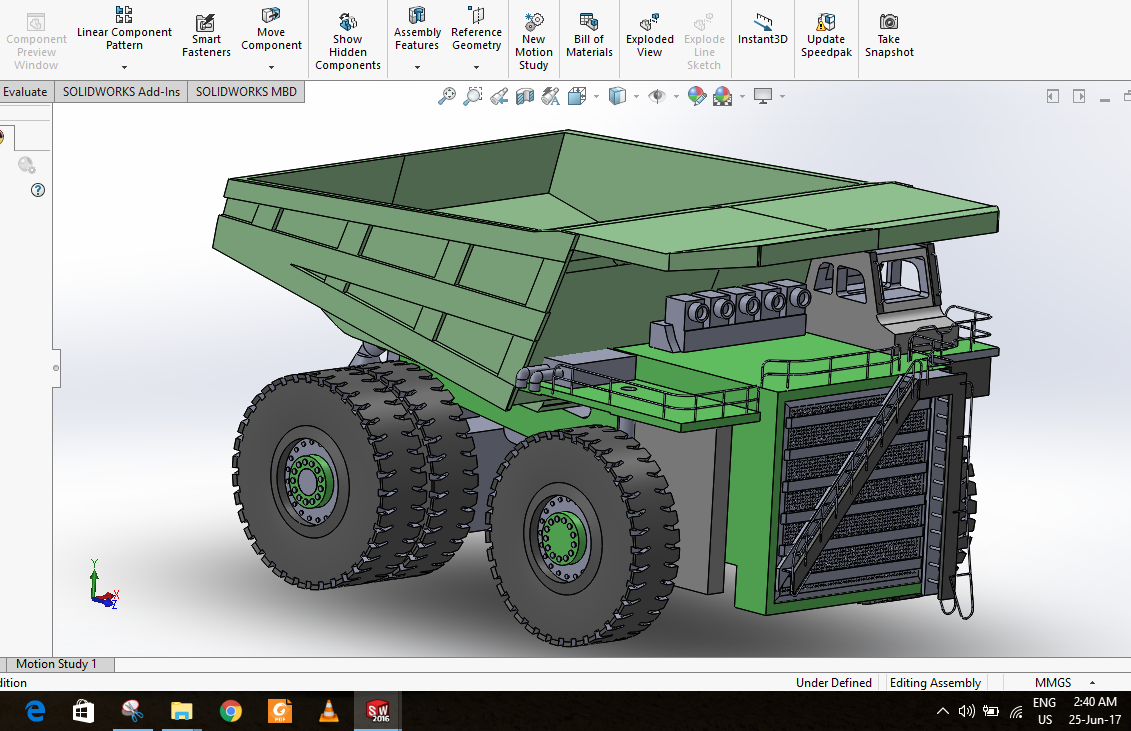
Task: Click the MMGS unit system status field
Action: [1052, 683]
